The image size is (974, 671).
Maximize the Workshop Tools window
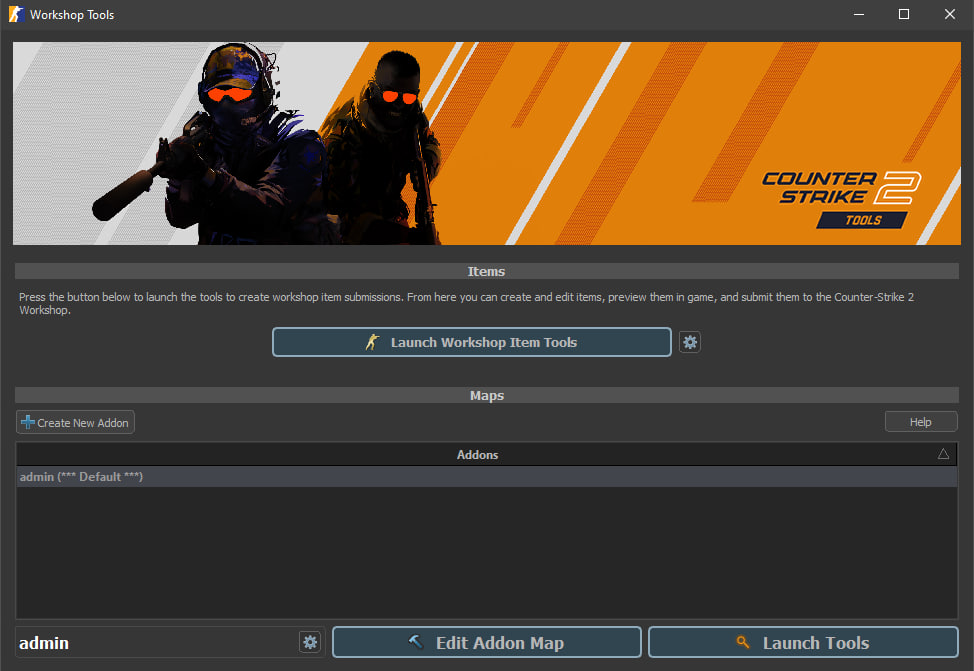[x=904, y=14]
